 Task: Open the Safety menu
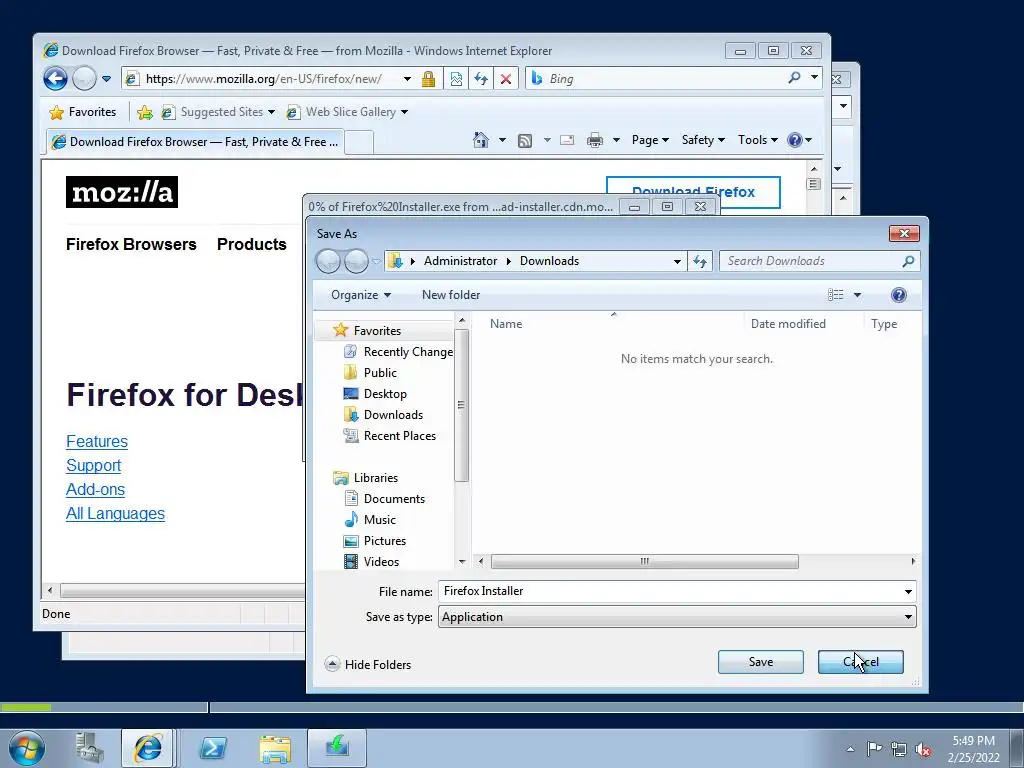[703, 140]
